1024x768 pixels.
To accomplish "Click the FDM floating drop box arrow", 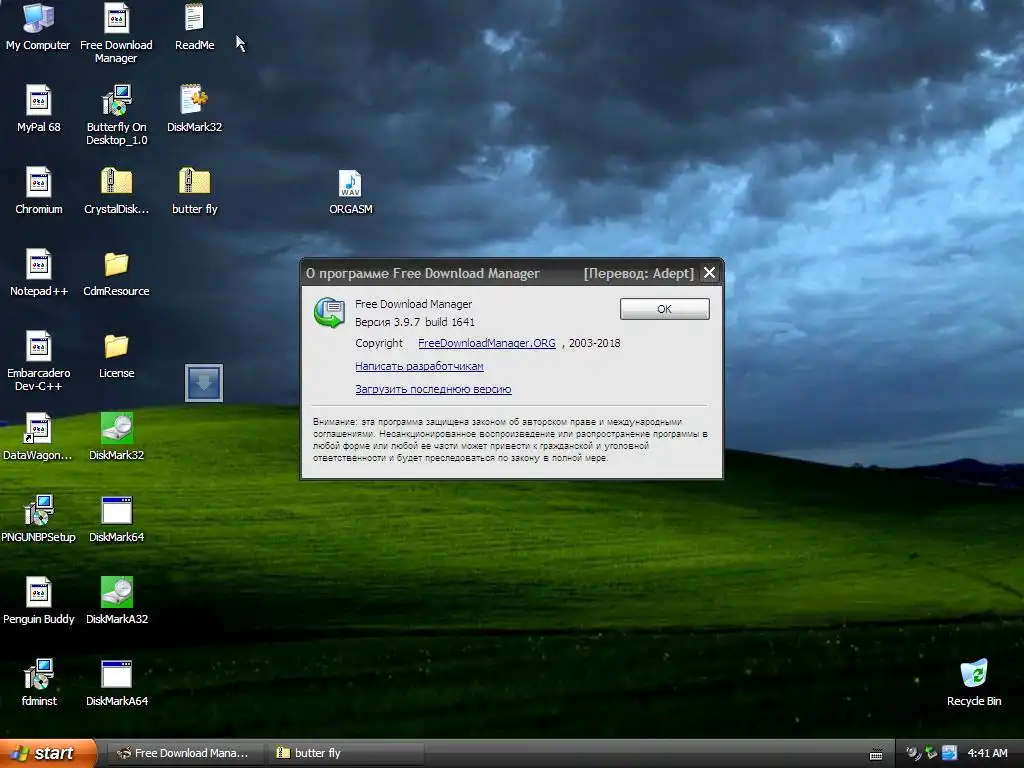I will pos(204,383).
